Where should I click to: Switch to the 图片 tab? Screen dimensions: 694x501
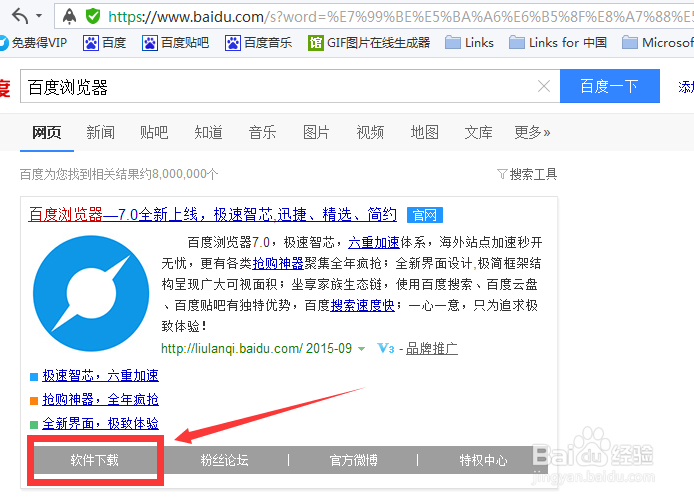click(316, 132)
